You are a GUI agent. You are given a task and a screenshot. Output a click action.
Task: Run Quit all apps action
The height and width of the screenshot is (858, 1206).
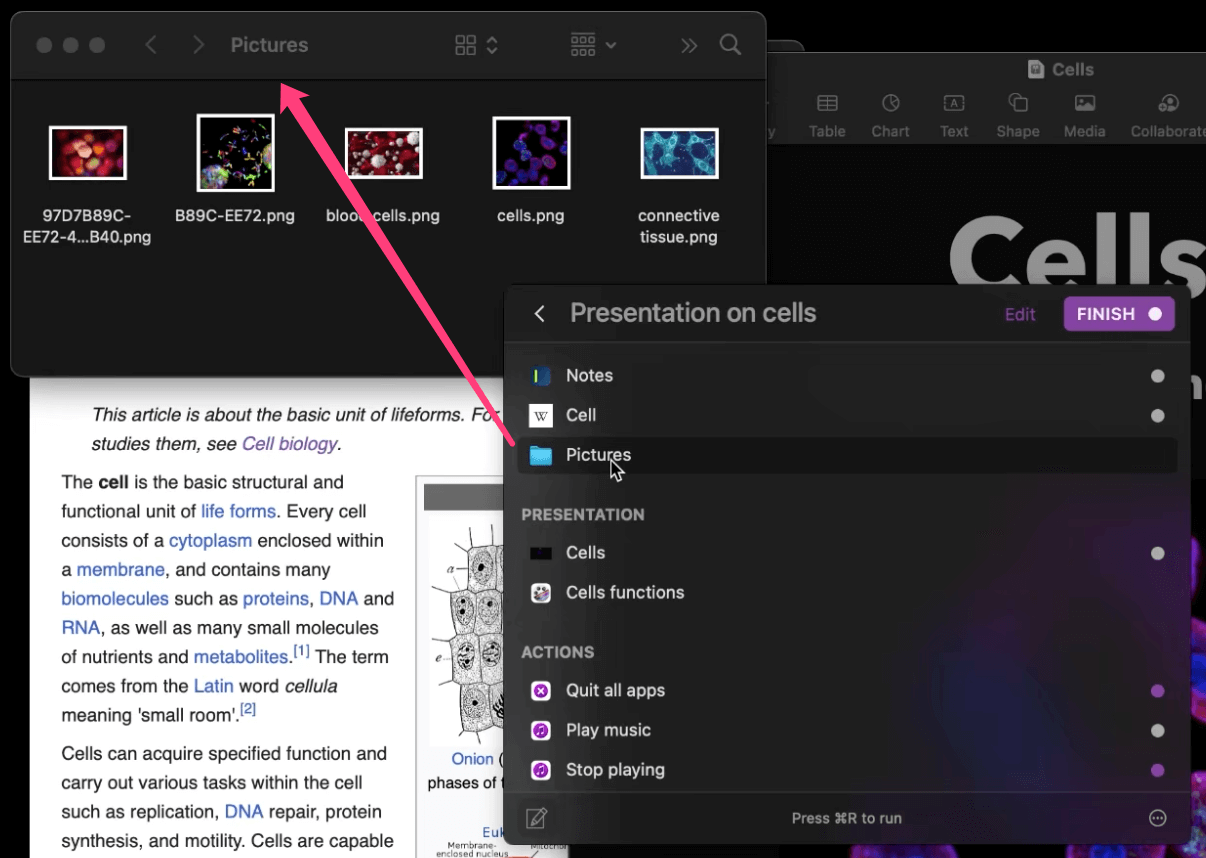847,691
